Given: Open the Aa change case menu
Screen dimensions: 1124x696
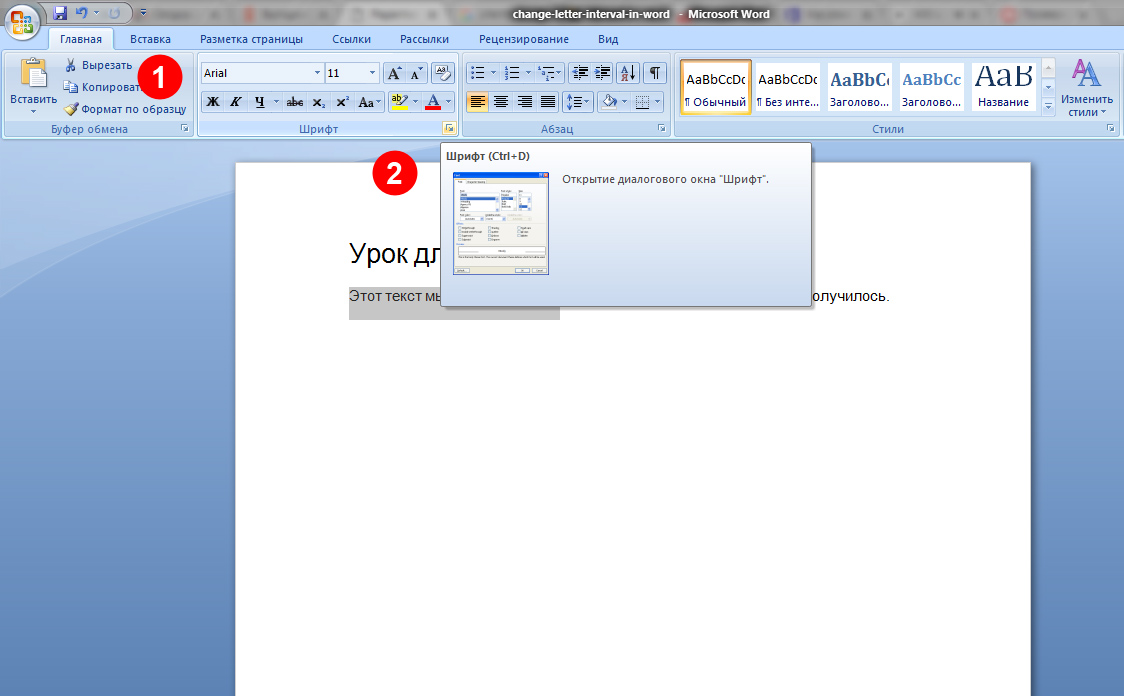Looking at the screenshot, I should [x=369, y=102].
